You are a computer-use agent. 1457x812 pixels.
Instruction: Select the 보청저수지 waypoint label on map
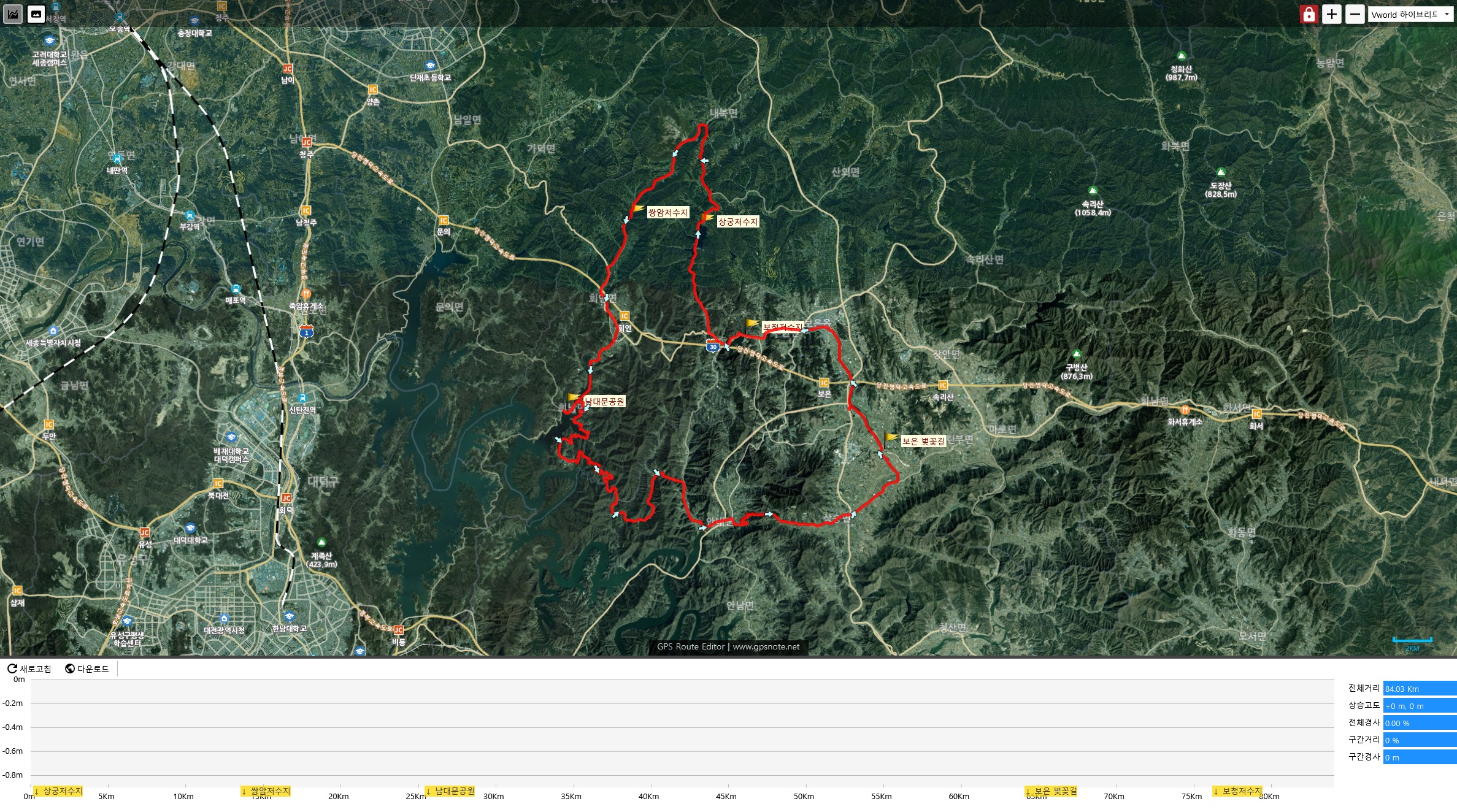(x=782, y=327)
